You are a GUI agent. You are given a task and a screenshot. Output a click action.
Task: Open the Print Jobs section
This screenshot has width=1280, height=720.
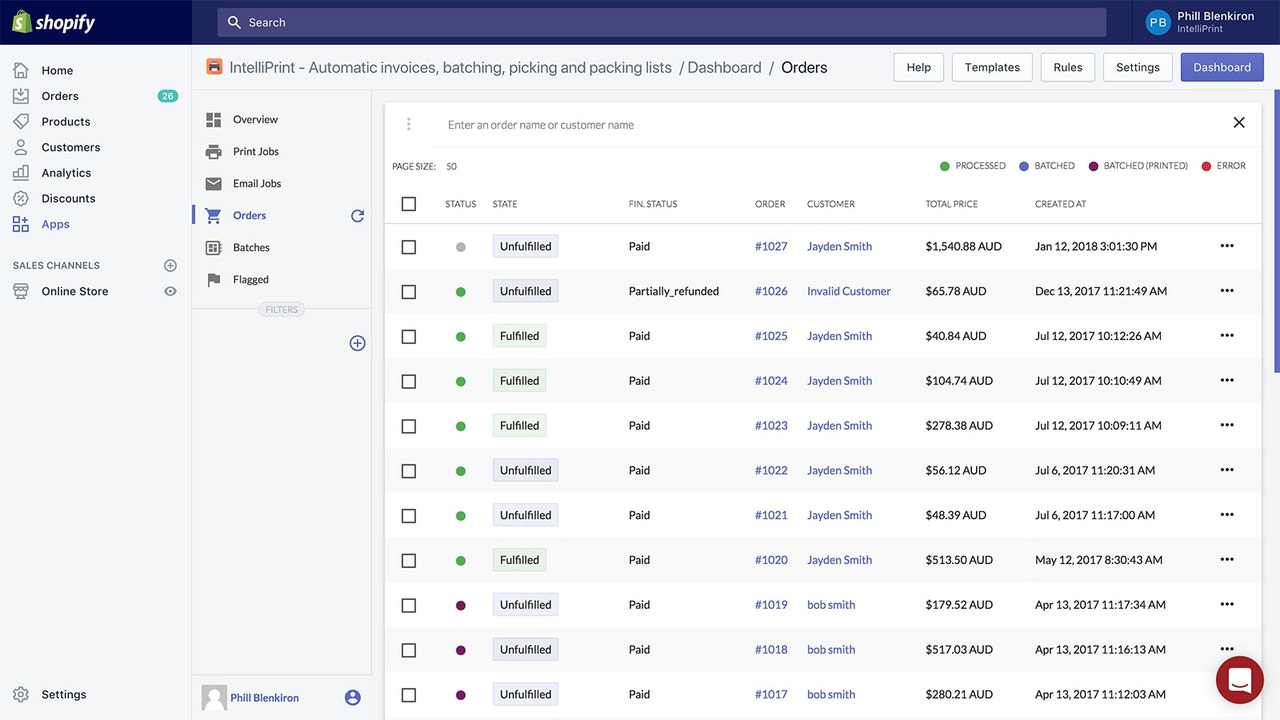pos(253,151)
